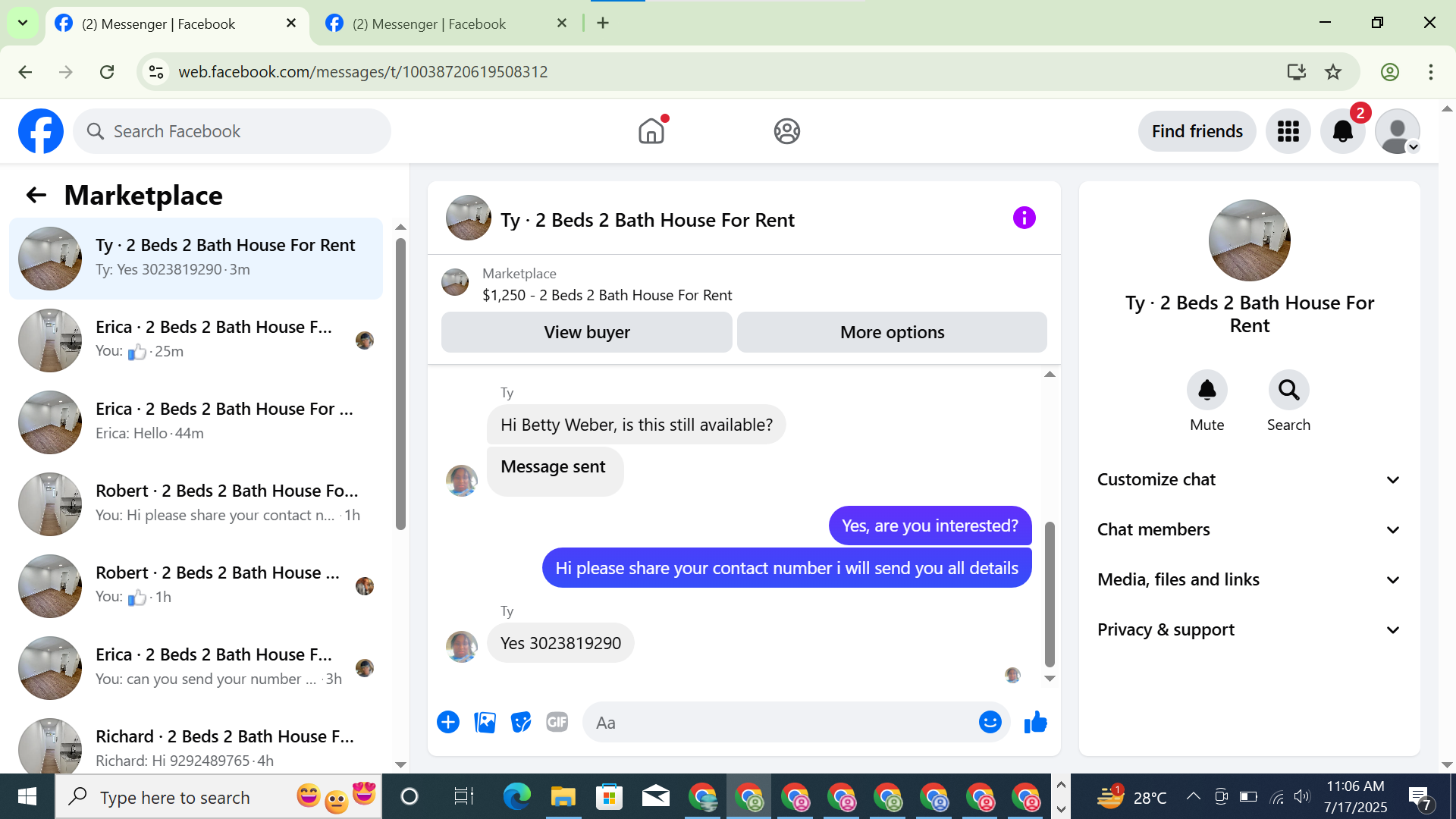1456x819 pixels.
Task: Open Microsoft Store from taskbar
Action: point(610,797)
